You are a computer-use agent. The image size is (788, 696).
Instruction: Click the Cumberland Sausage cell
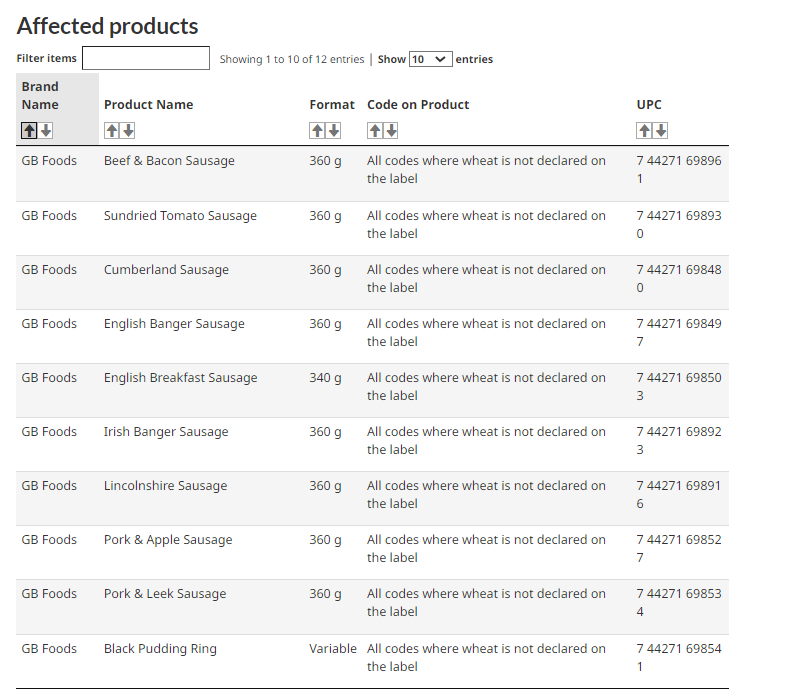[x=166, y=270]
